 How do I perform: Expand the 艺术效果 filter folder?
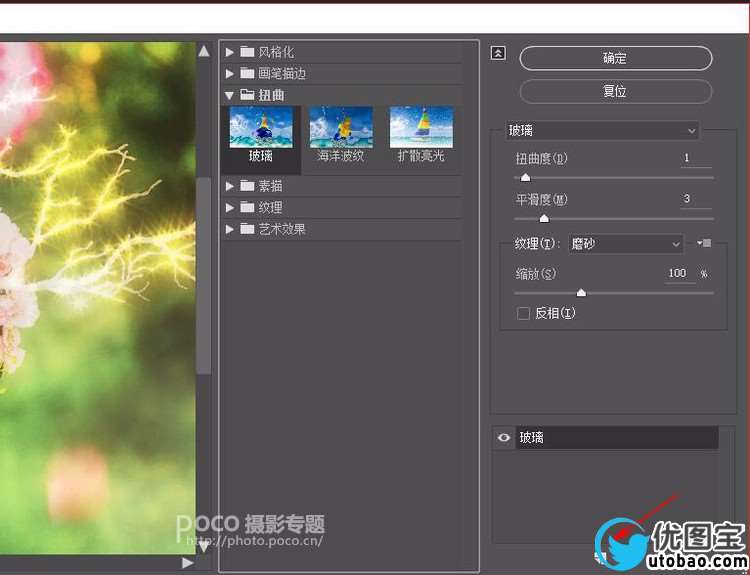[x=230, y=229]
